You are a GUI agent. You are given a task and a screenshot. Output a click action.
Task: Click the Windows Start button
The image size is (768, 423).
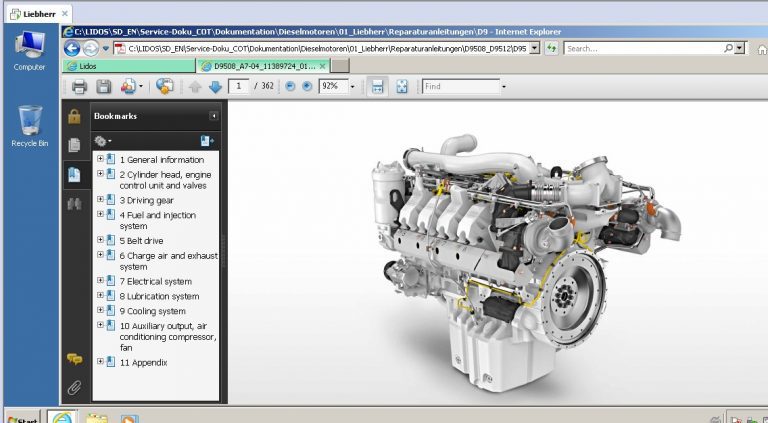(20, 417)
